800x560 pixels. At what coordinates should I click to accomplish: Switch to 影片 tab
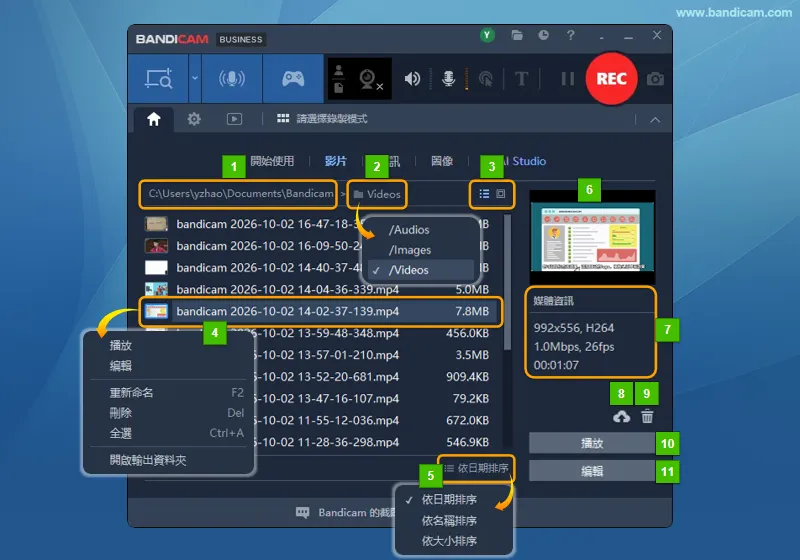tap(336, 161)
